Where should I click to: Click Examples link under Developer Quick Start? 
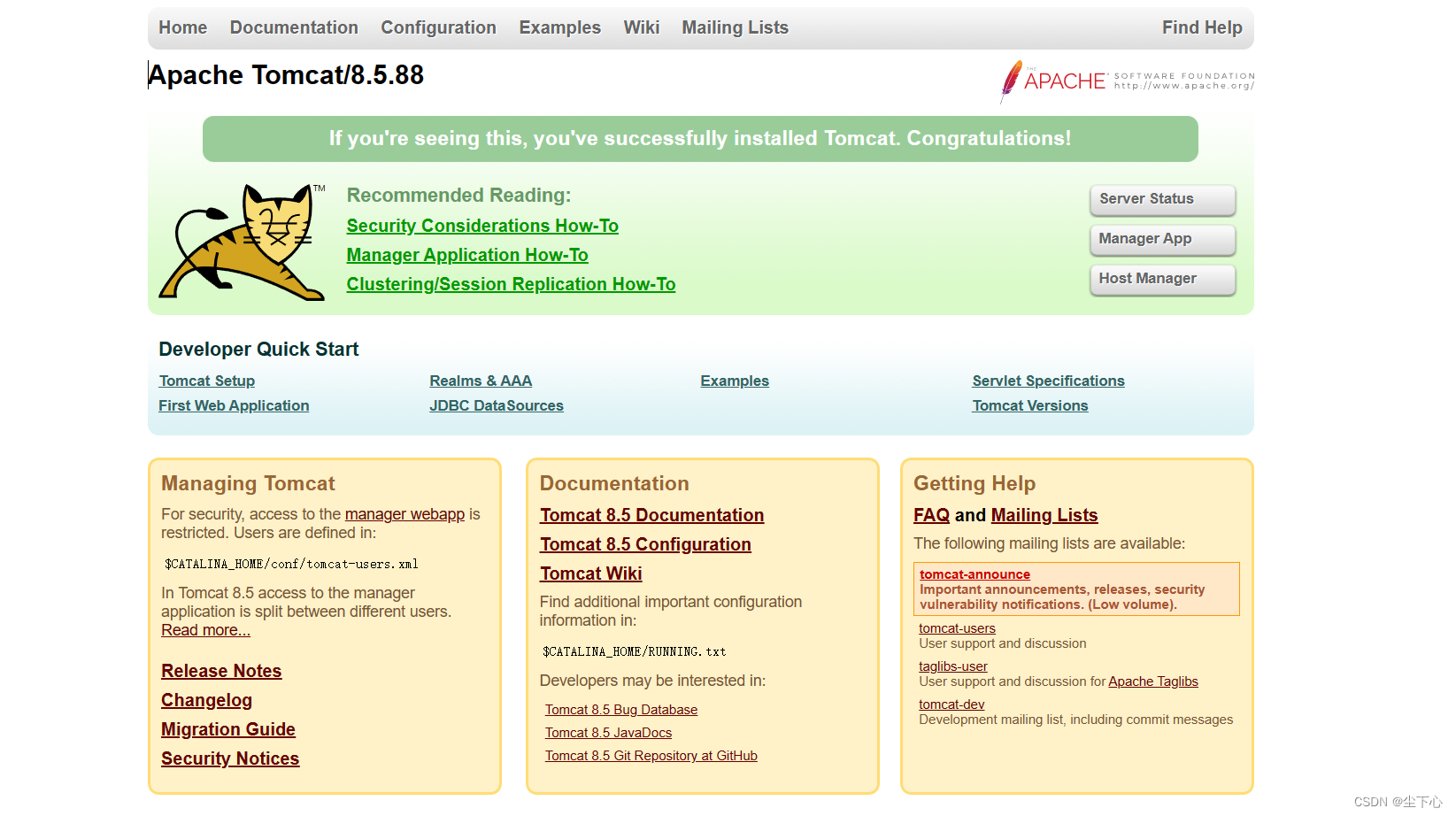[735, 381]
